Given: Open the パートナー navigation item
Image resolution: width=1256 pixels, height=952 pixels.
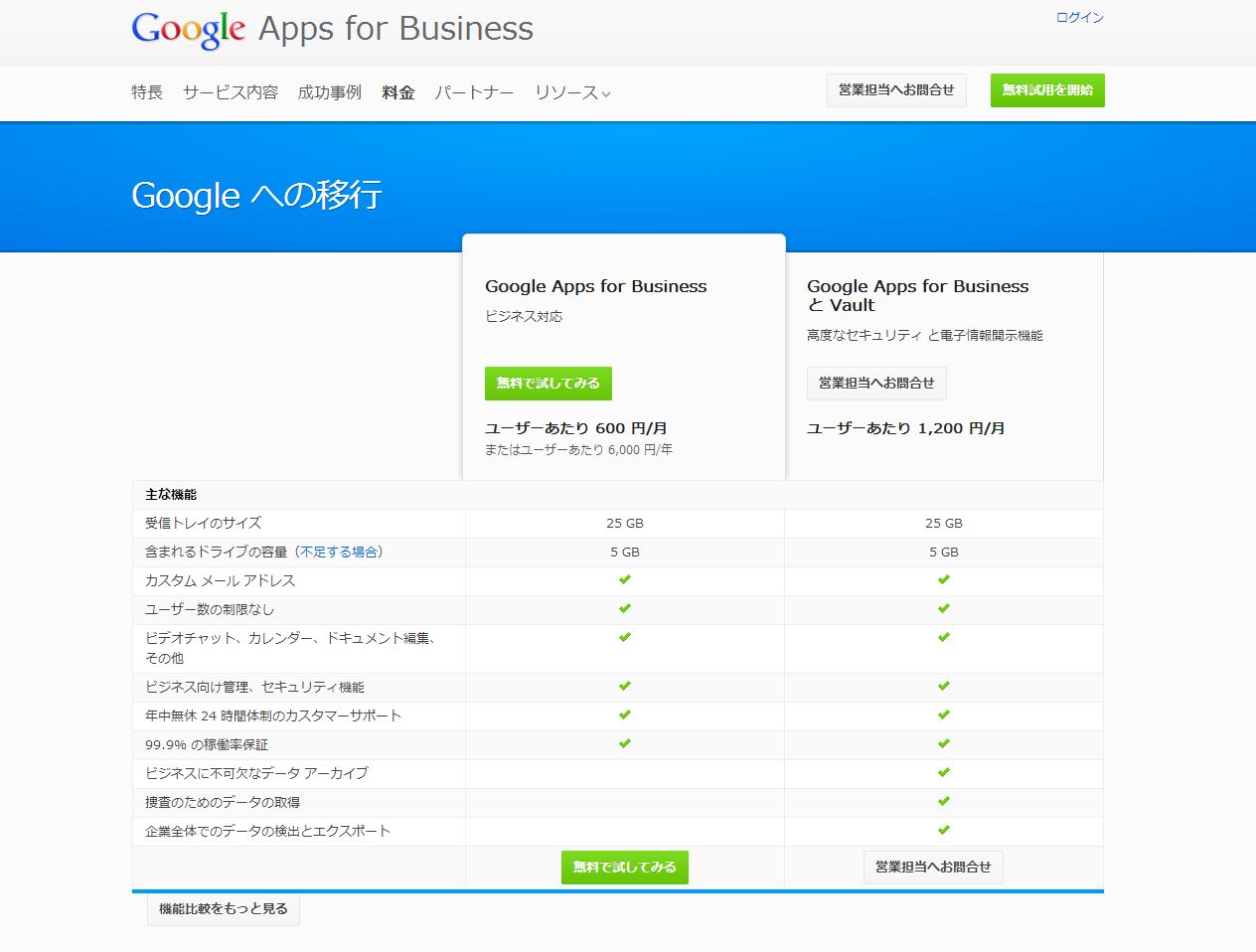Looking at the screenshot, I should coord(474,92).
